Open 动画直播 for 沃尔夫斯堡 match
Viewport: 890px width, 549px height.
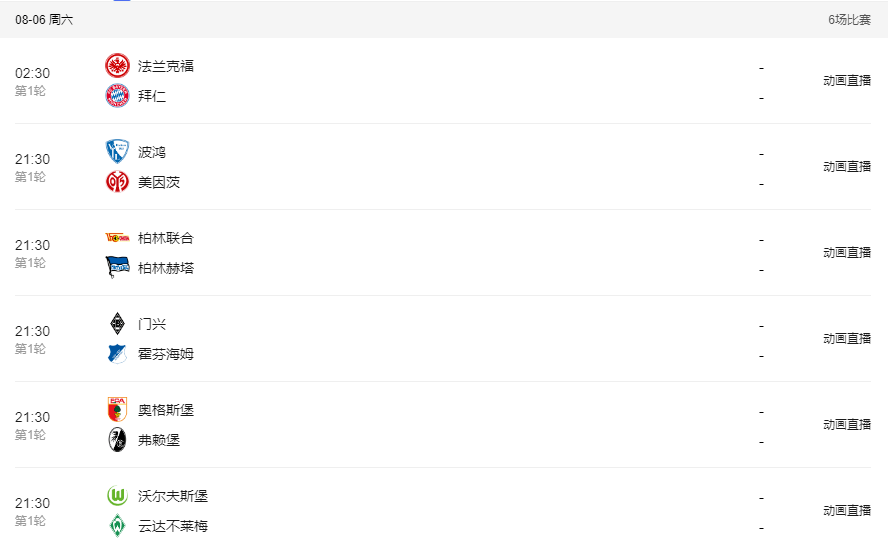click(x=847, y=510)
